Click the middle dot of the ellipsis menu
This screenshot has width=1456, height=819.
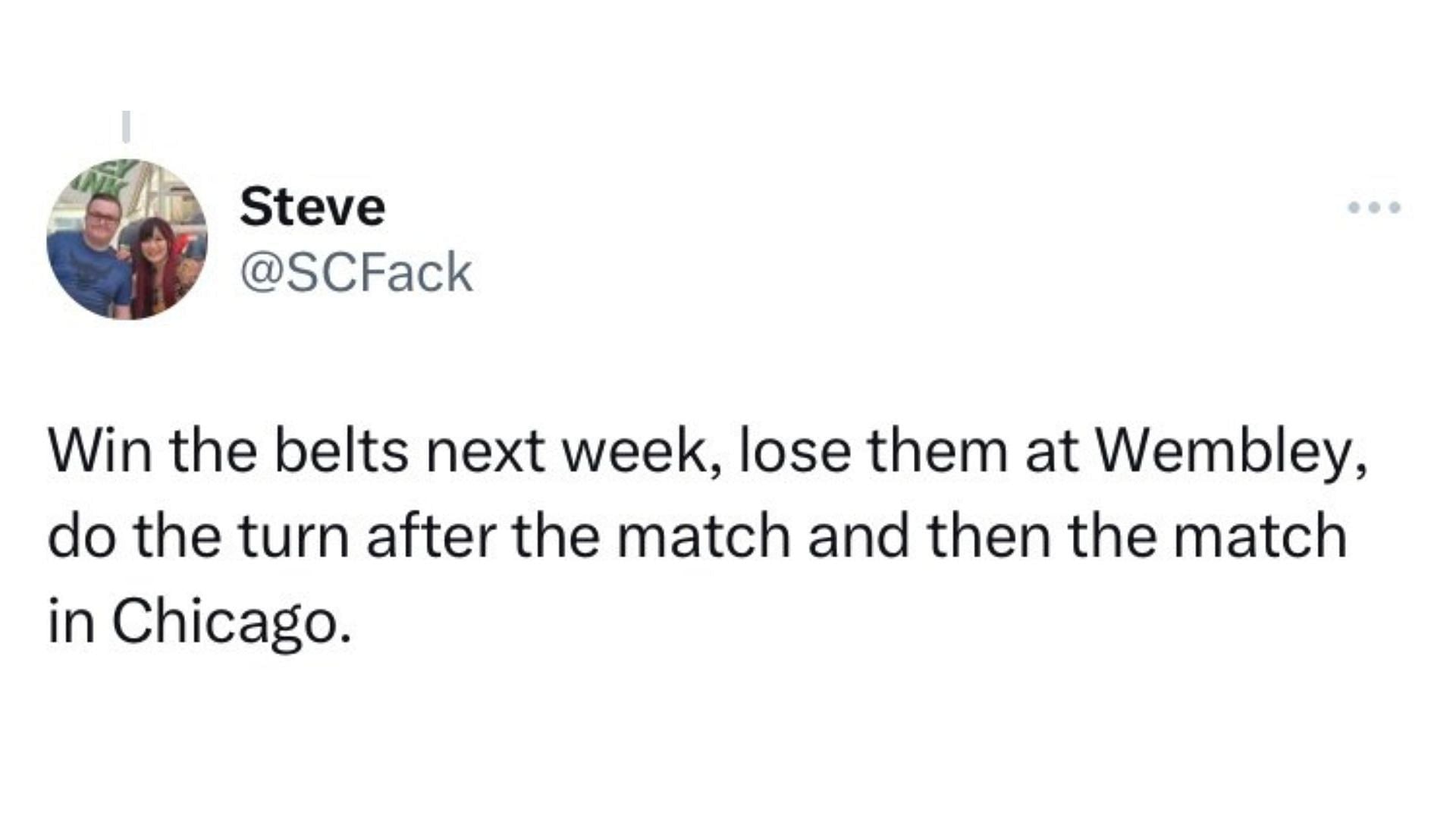pyautogui.click(x=1374, y=207)
